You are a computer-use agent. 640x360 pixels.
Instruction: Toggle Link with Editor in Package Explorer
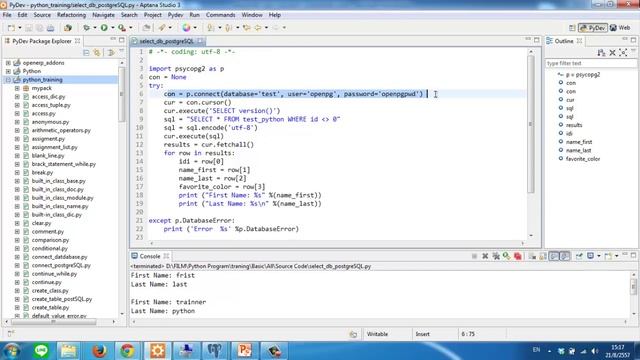click(97, 53)
